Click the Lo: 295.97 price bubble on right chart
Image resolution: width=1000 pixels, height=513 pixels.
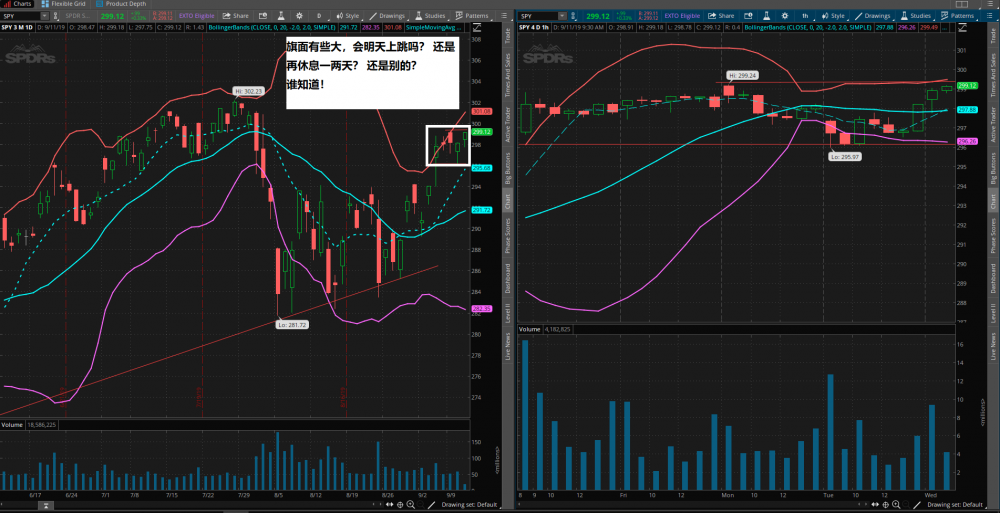[x=845, y=156]
